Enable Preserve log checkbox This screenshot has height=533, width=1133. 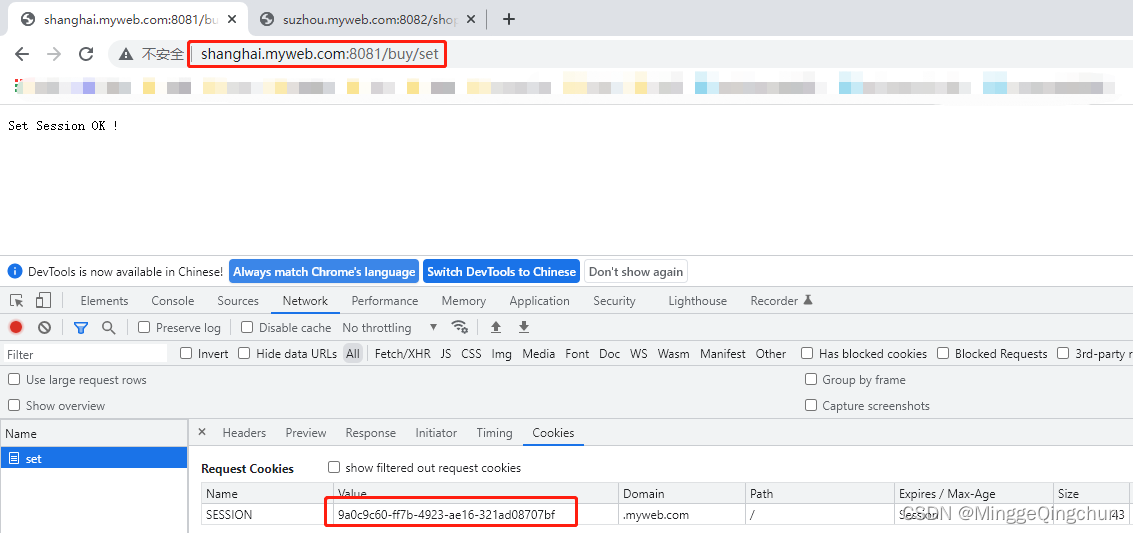tap(144, 327)
